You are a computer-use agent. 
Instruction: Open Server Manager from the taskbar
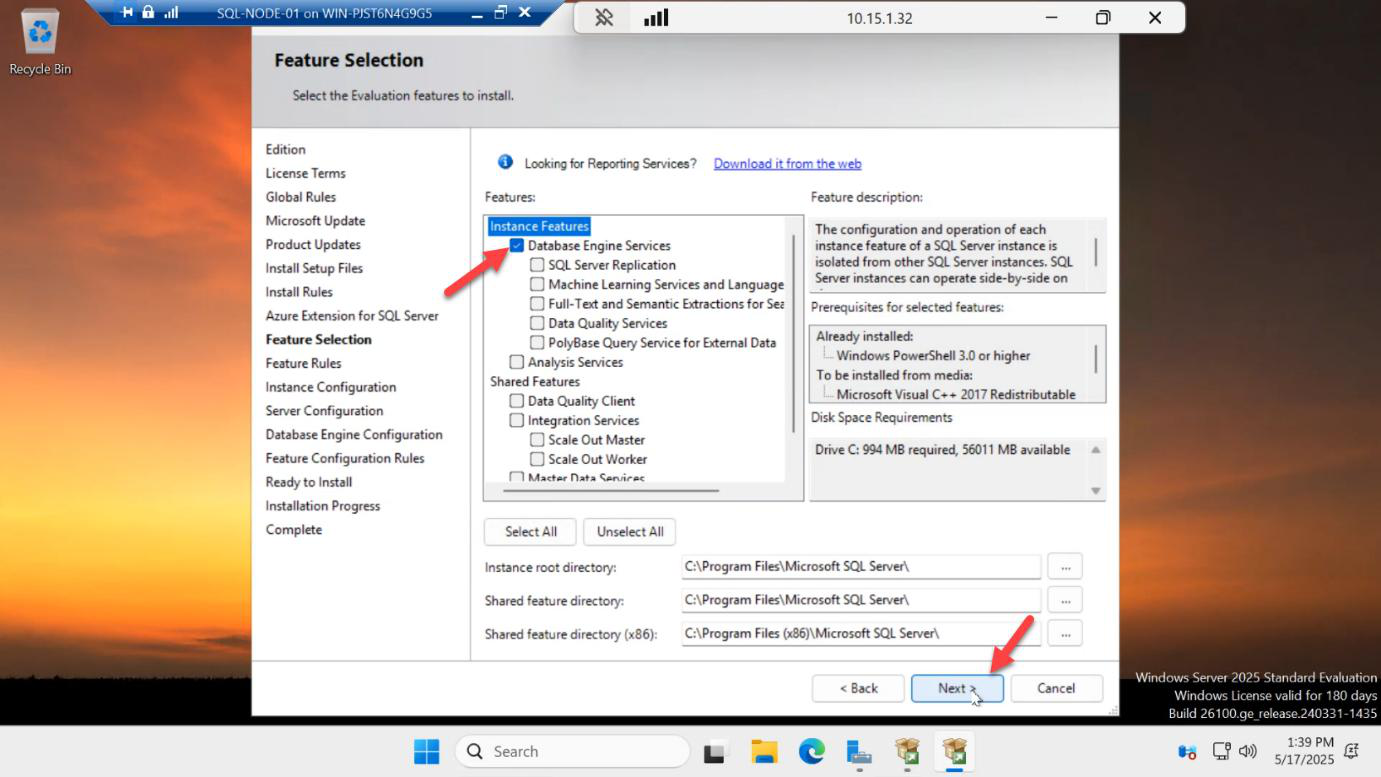click(859, 751)
